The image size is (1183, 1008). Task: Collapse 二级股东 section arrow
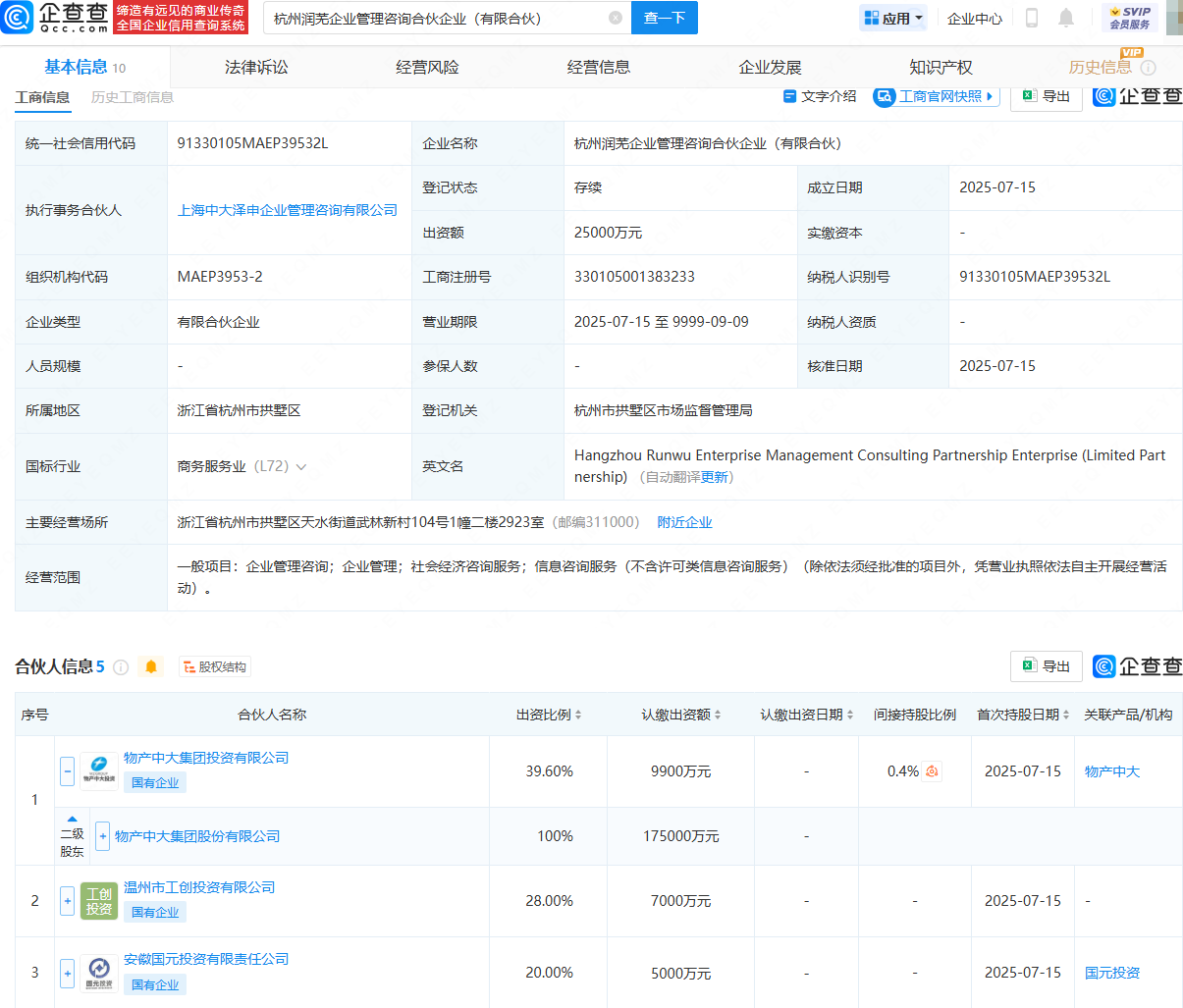72,819
